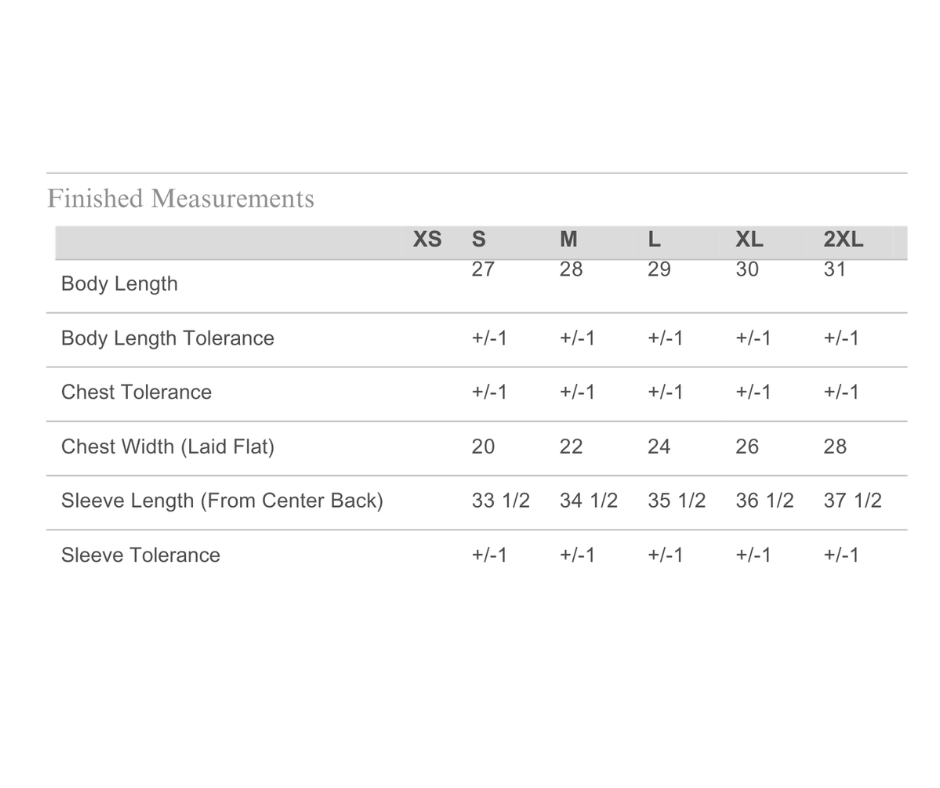
Task: Click the L size column header
Action: 654,240
